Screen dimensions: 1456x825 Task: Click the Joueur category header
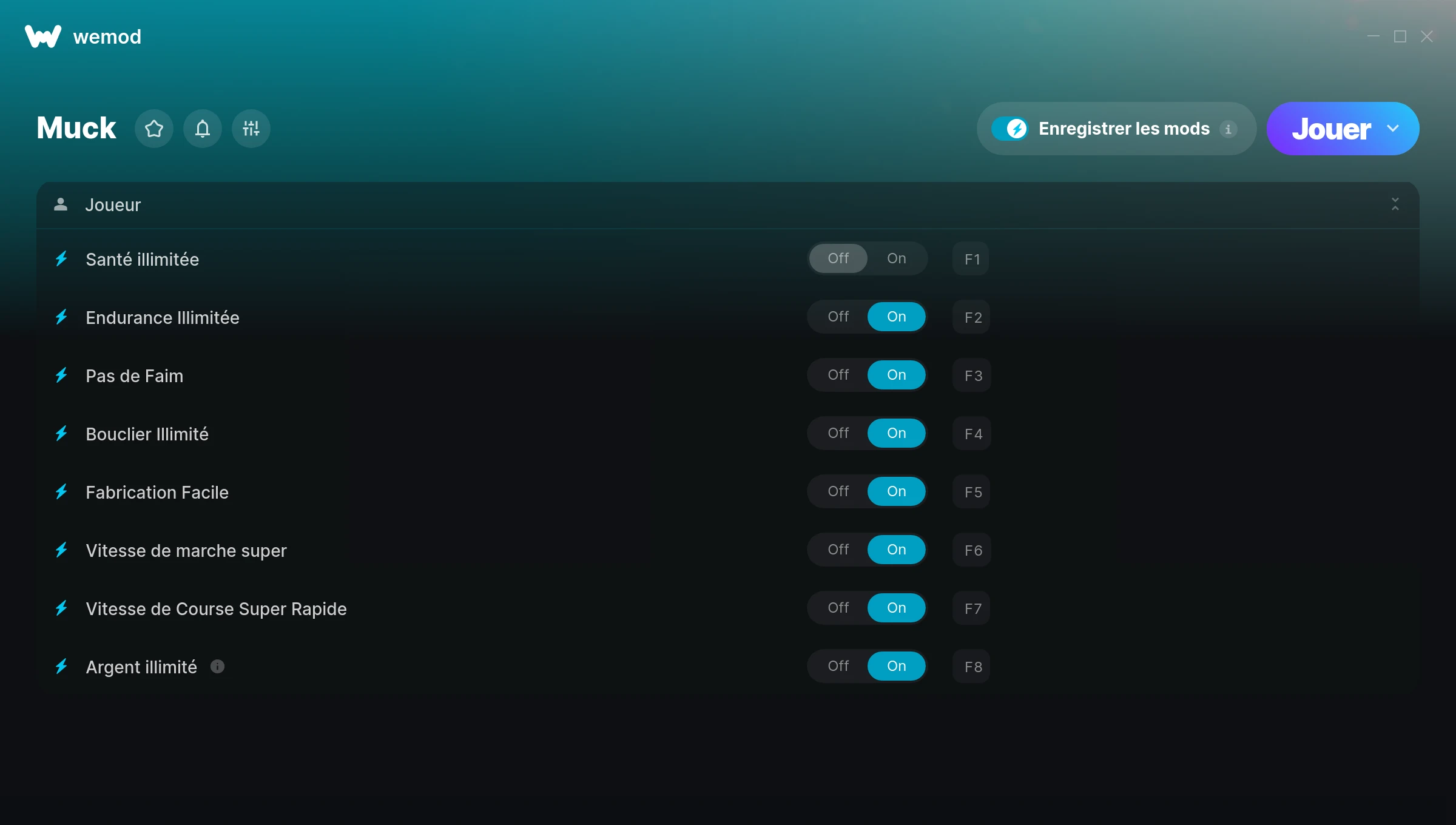113,205
